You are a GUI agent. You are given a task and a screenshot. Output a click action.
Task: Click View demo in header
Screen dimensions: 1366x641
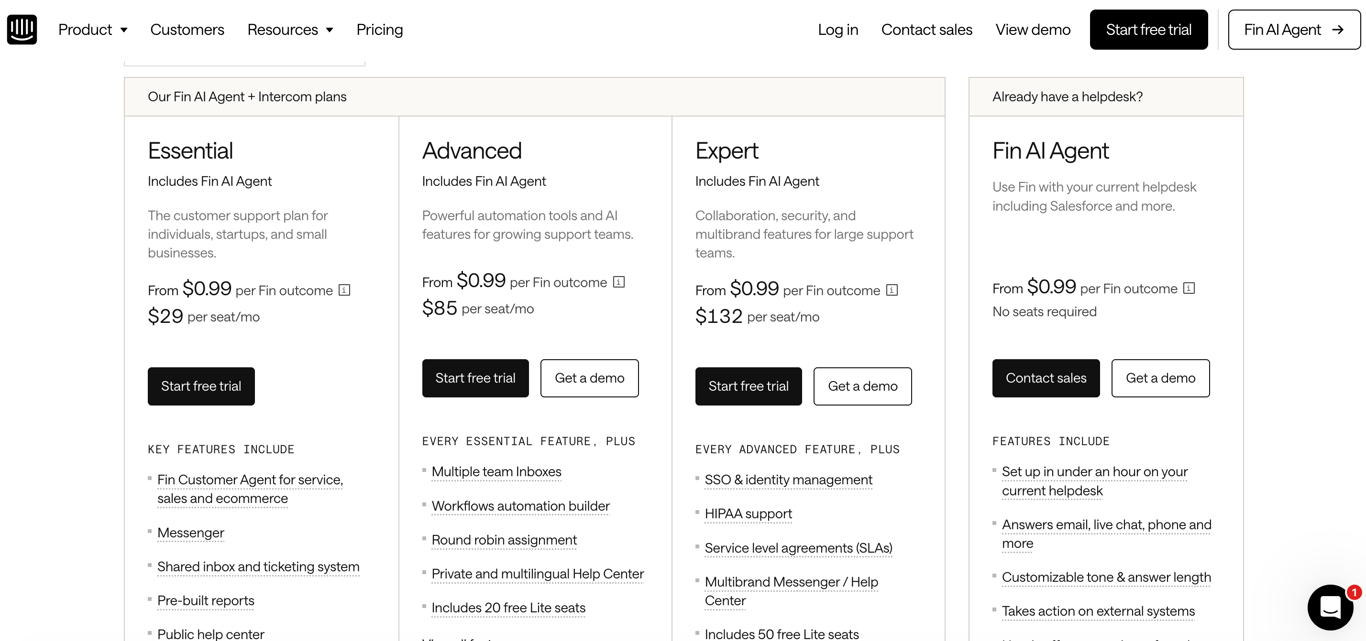click(x=1033, y=29)
